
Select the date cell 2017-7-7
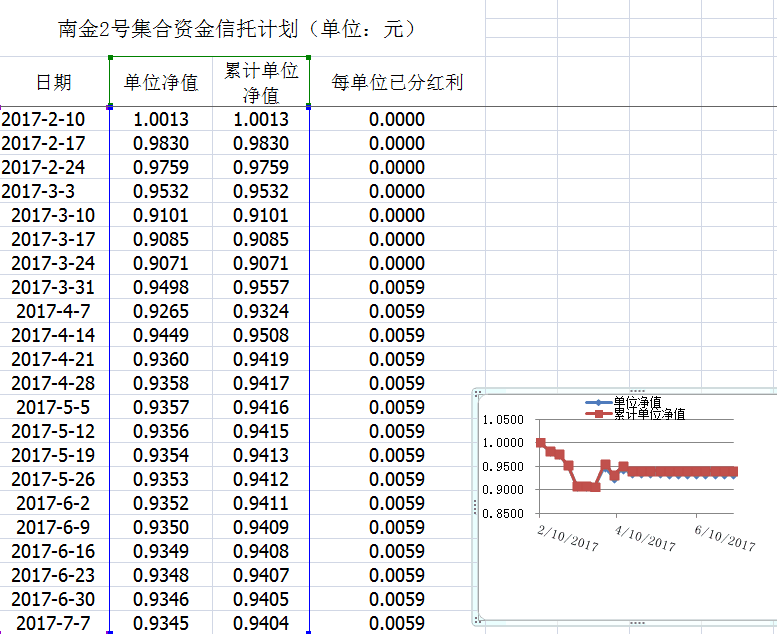click(53, 624)
